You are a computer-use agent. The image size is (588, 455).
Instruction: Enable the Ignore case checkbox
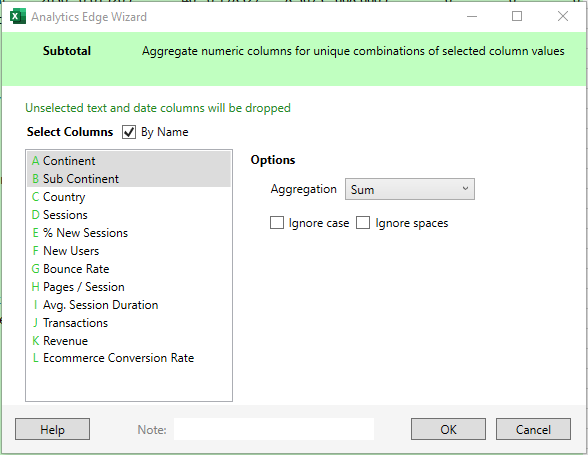tap(277, 222)
